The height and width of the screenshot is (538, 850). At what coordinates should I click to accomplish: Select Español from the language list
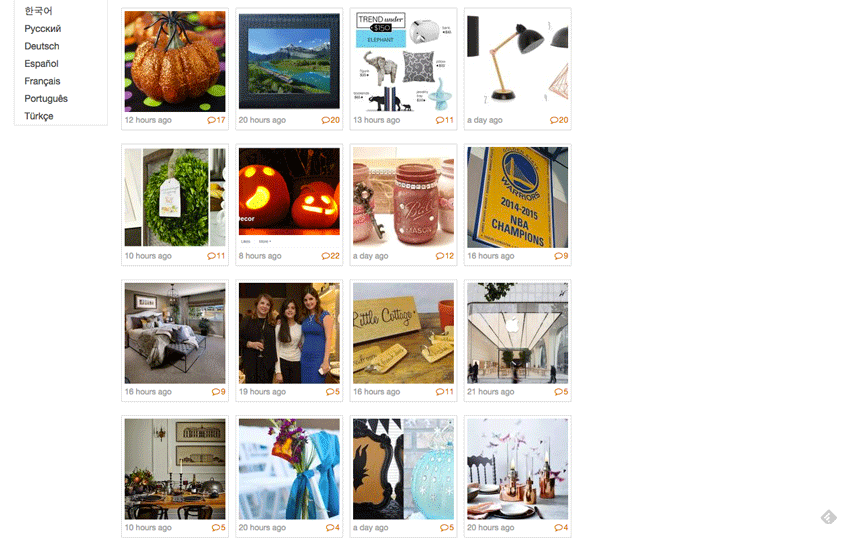tap(41, 63)
